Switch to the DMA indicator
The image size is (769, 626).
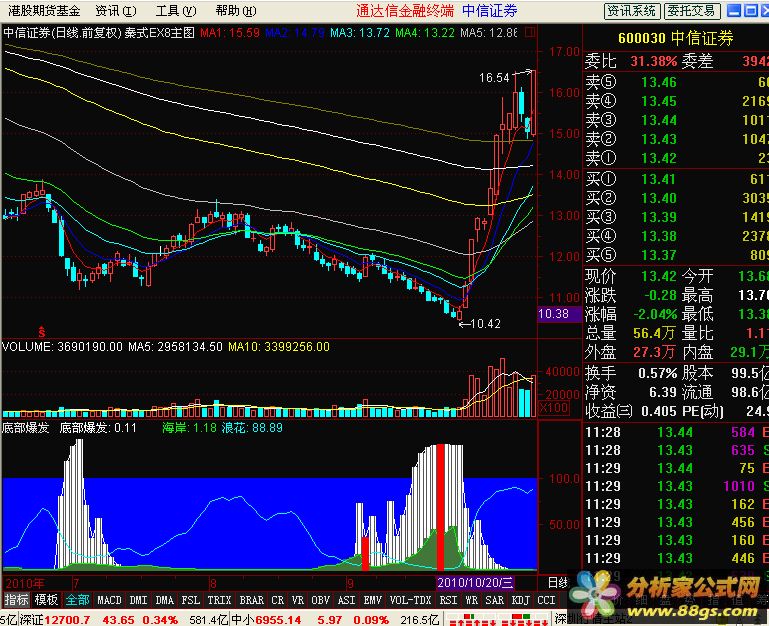[x=165, y=600]
